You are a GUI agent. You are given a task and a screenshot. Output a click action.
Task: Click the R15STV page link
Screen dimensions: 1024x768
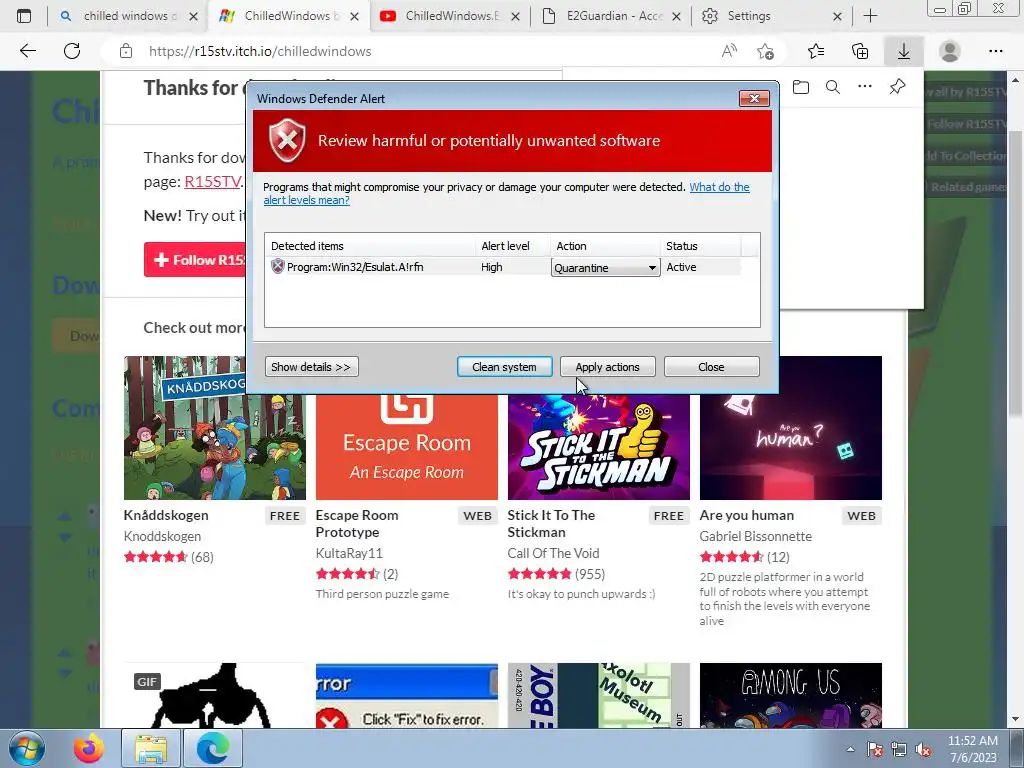coord(212,181)
